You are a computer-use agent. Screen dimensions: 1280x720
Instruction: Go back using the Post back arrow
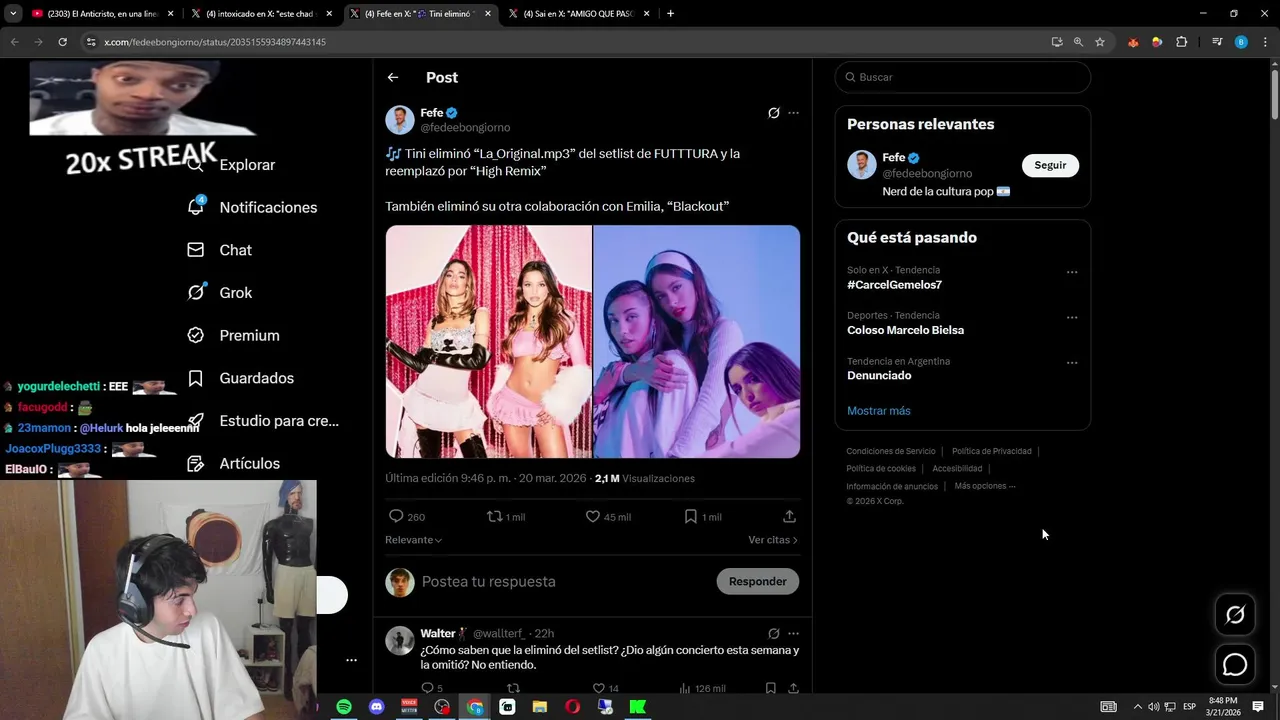[393, 77]
